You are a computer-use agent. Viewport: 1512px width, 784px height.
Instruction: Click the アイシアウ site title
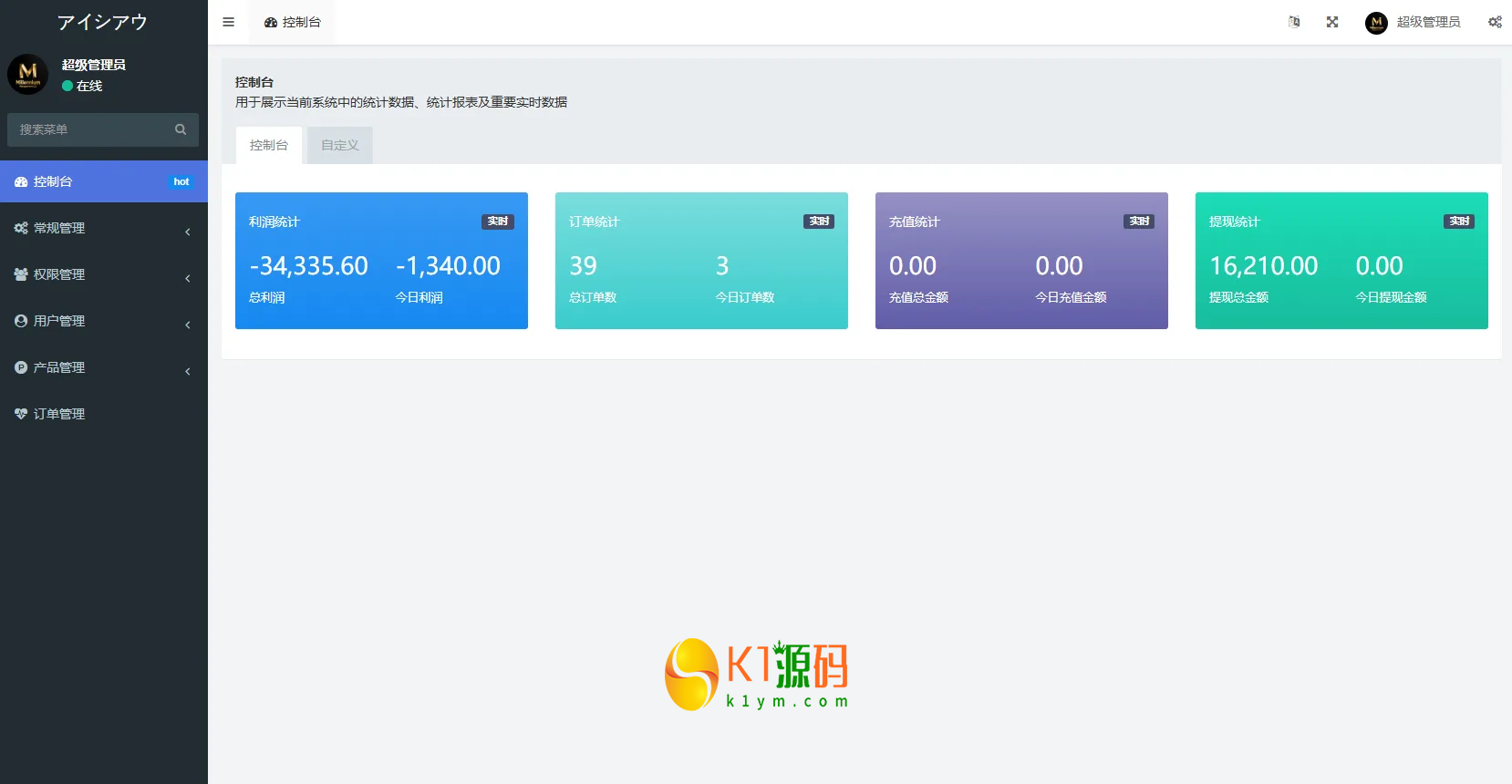click(x=102, y=22)
